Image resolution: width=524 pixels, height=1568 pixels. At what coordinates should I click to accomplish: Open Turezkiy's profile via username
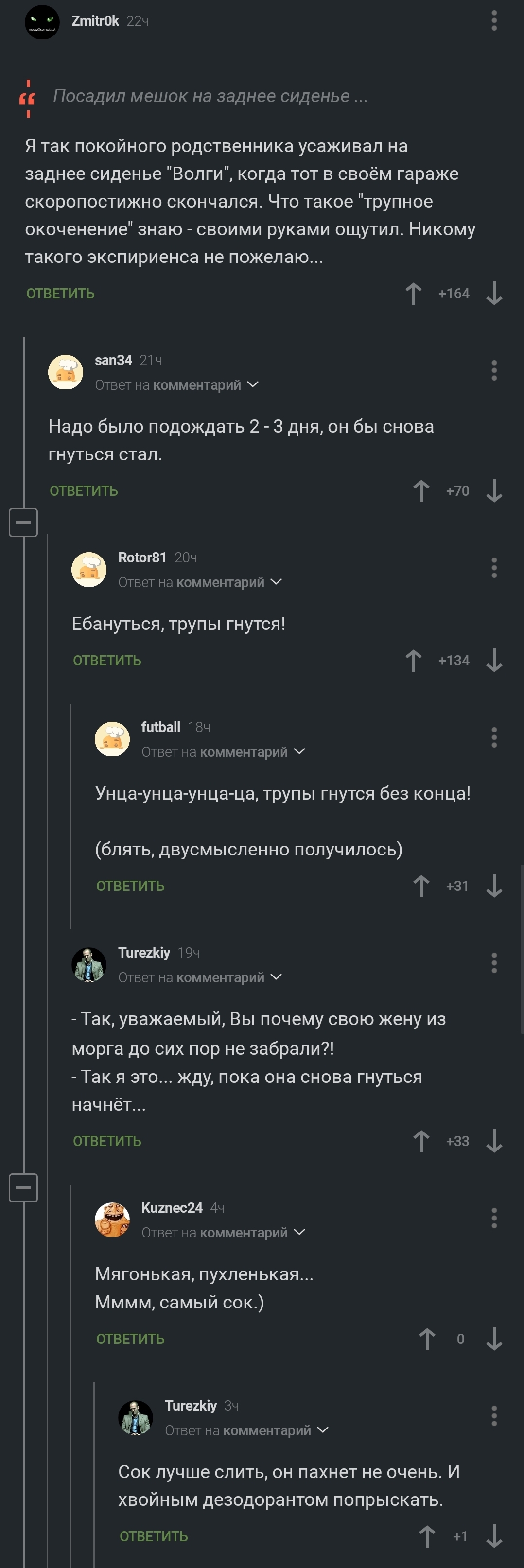tap(143, 952)
